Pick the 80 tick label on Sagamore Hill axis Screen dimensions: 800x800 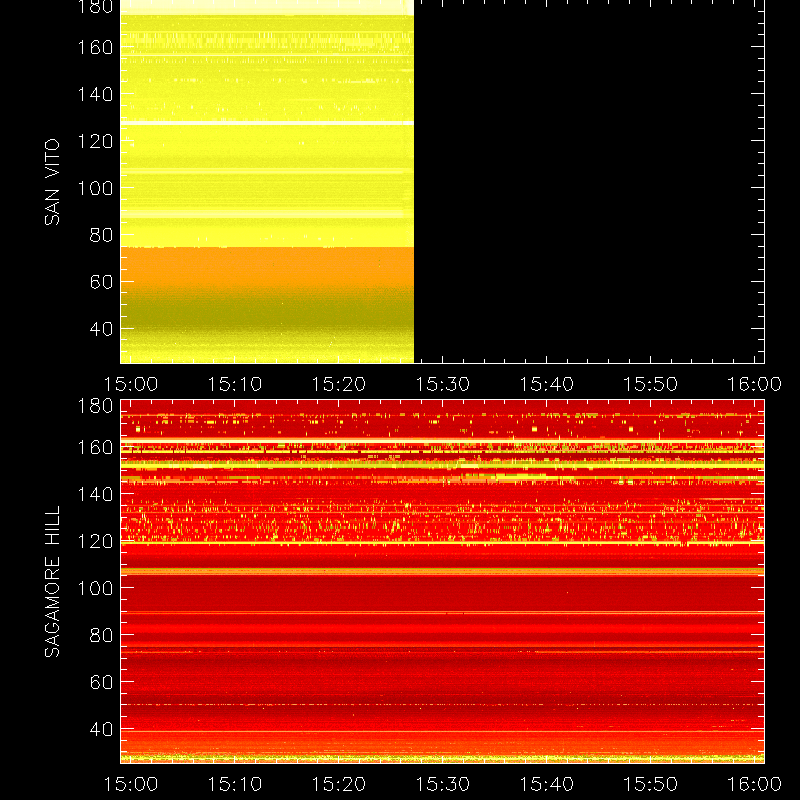point(101,635)
